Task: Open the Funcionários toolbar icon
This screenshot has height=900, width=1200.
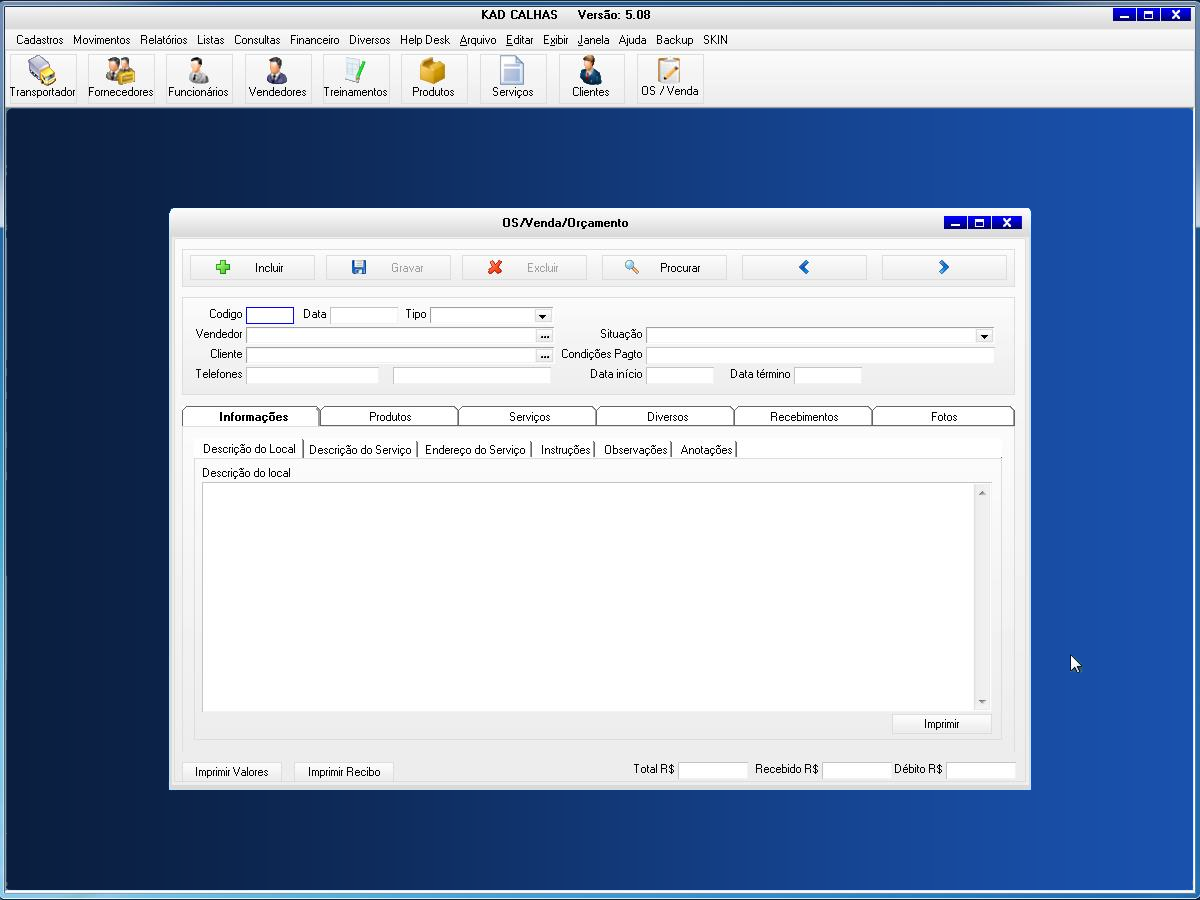Action: [198, 78]
